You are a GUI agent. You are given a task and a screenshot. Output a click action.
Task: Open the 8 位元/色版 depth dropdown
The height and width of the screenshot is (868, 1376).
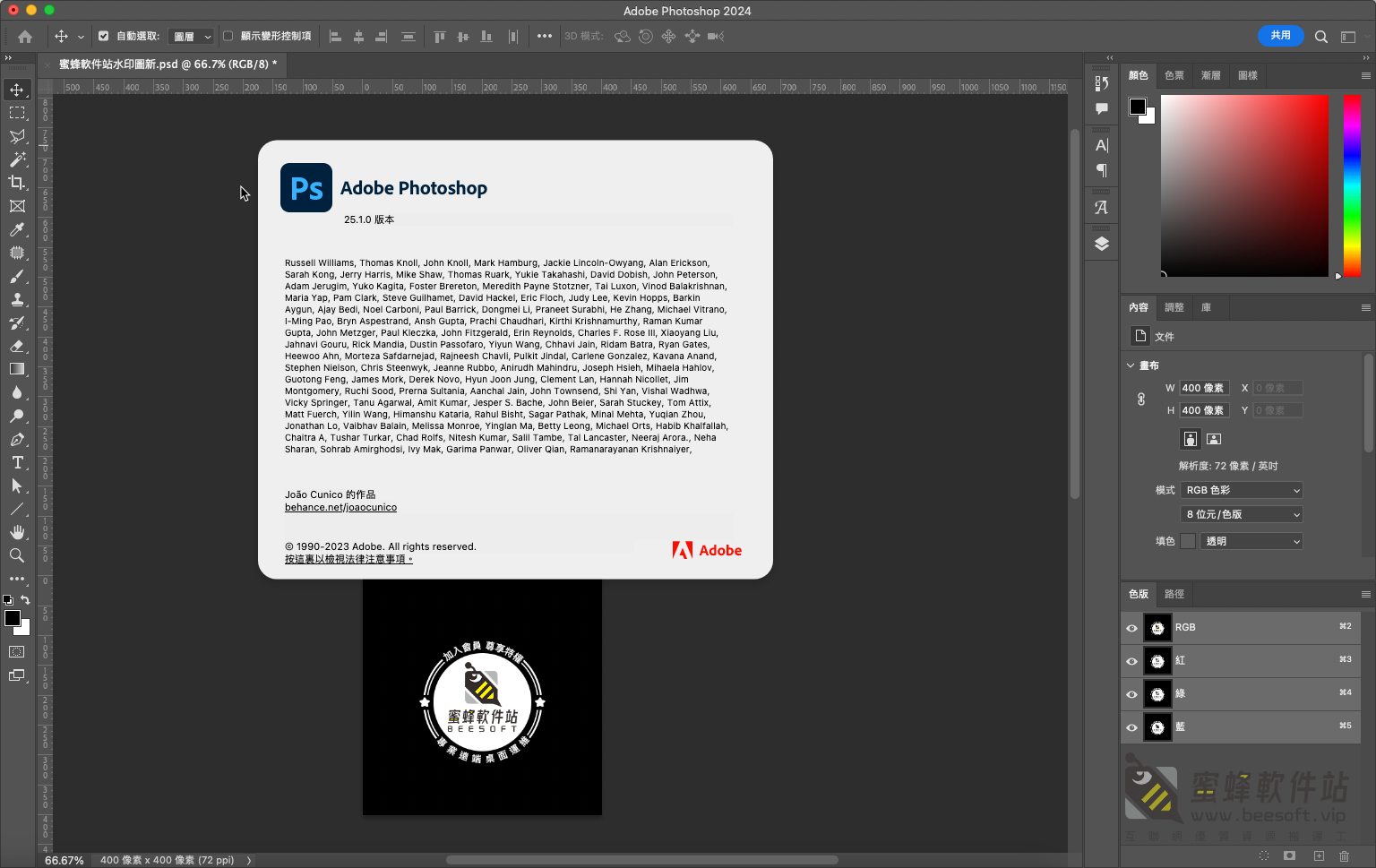point(1242,514)
